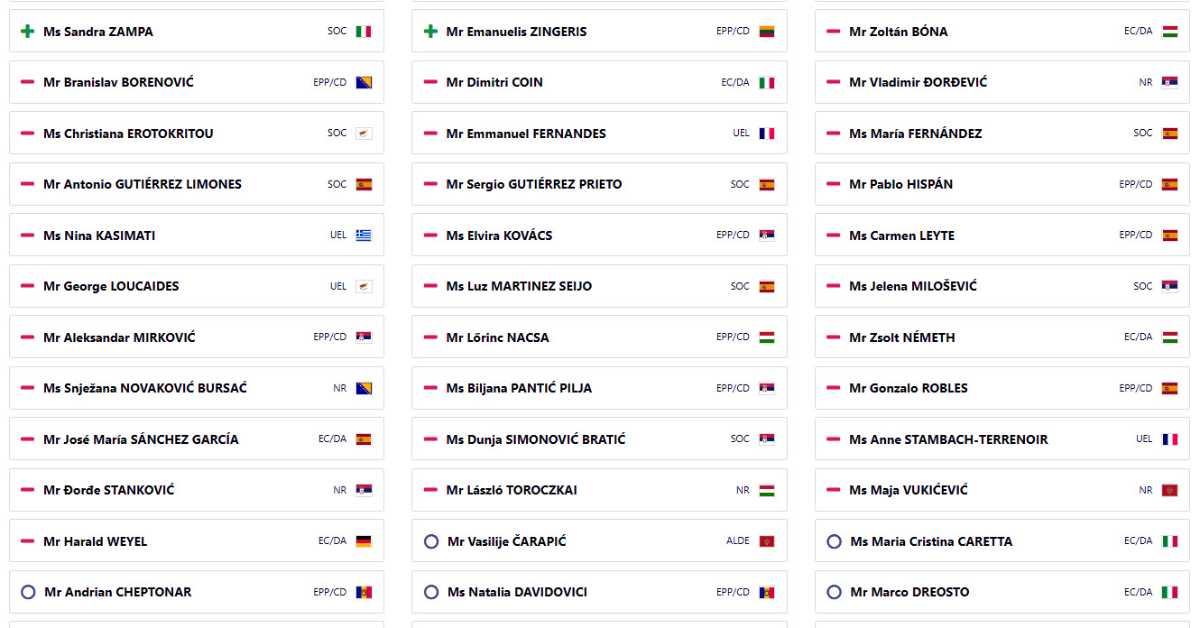This screenshot has width=1200, height=628.
Task: Click the French flag next to Emmanuel FERNANDES
Action: point(767,134)
